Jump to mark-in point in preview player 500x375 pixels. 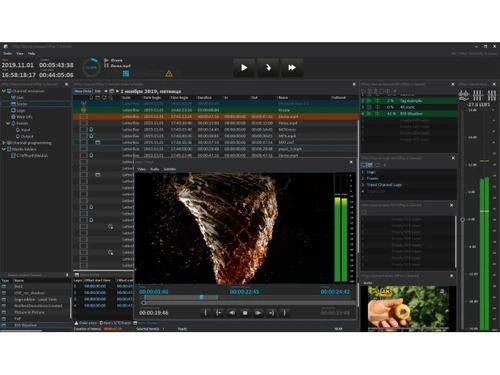tap(218, 313)
